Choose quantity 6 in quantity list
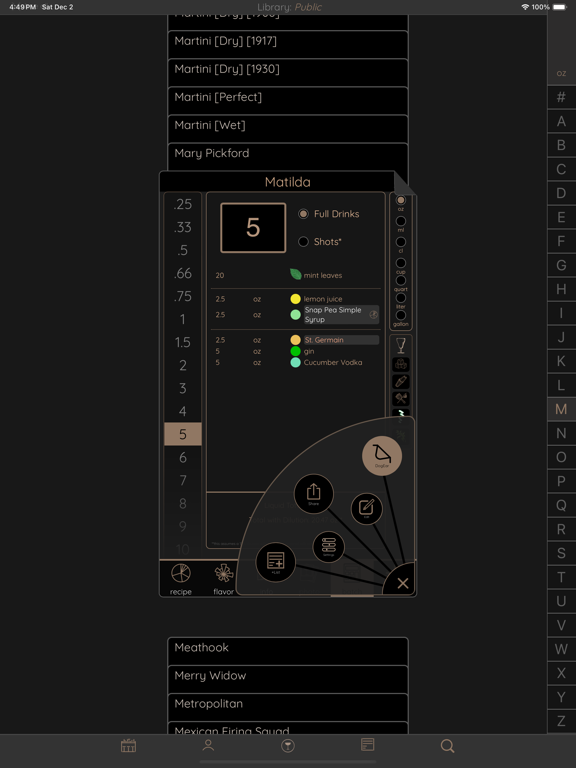 (183, 457)
